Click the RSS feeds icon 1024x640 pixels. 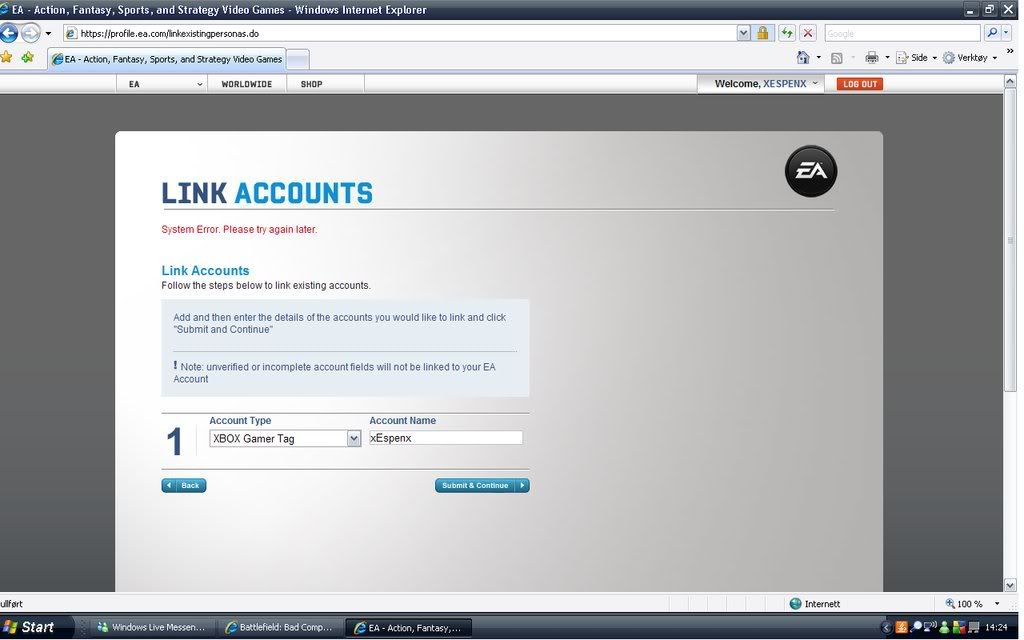pyautogui.click(x=837, y=58)
